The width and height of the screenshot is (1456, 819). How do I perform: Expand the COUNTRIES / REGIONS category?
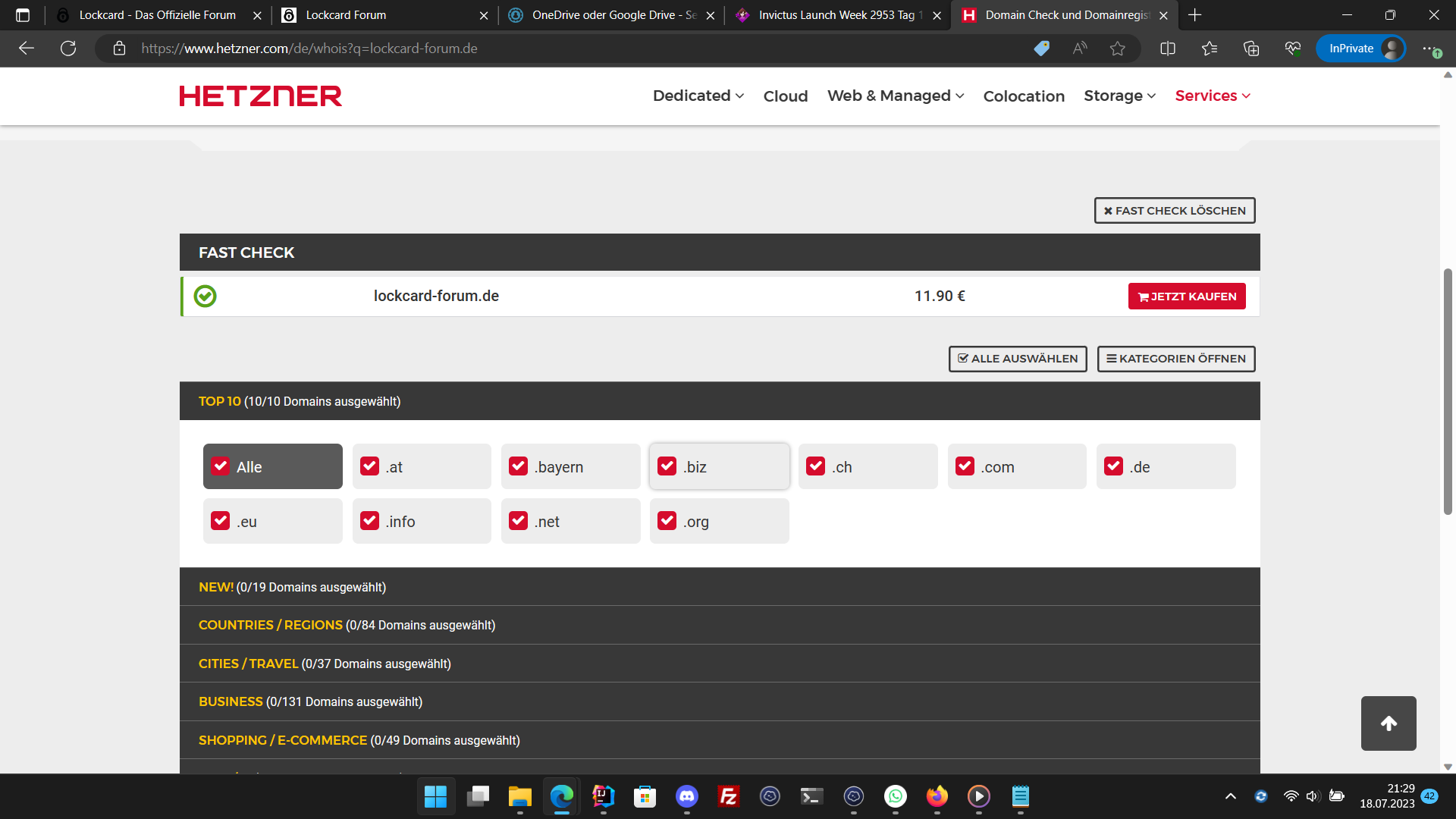pos(720,625)
